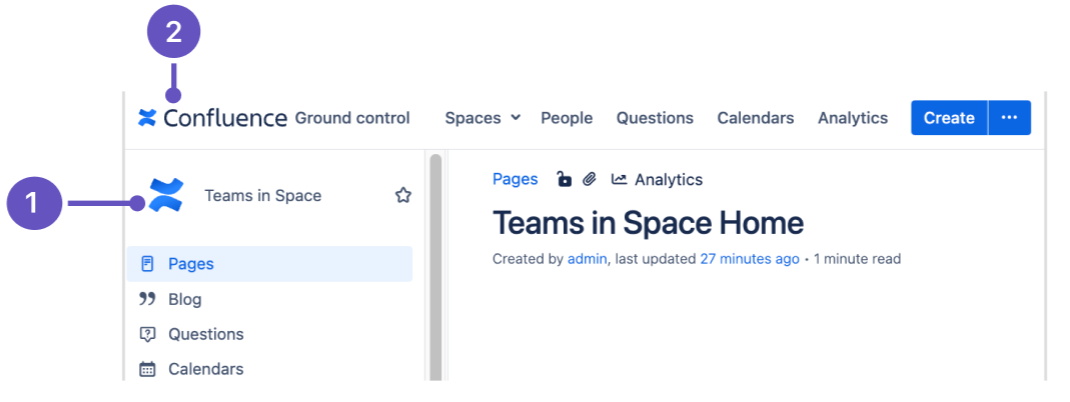Click the blue Create button
The width and height of the screenshot is (1070, 402).
(948, 118)
